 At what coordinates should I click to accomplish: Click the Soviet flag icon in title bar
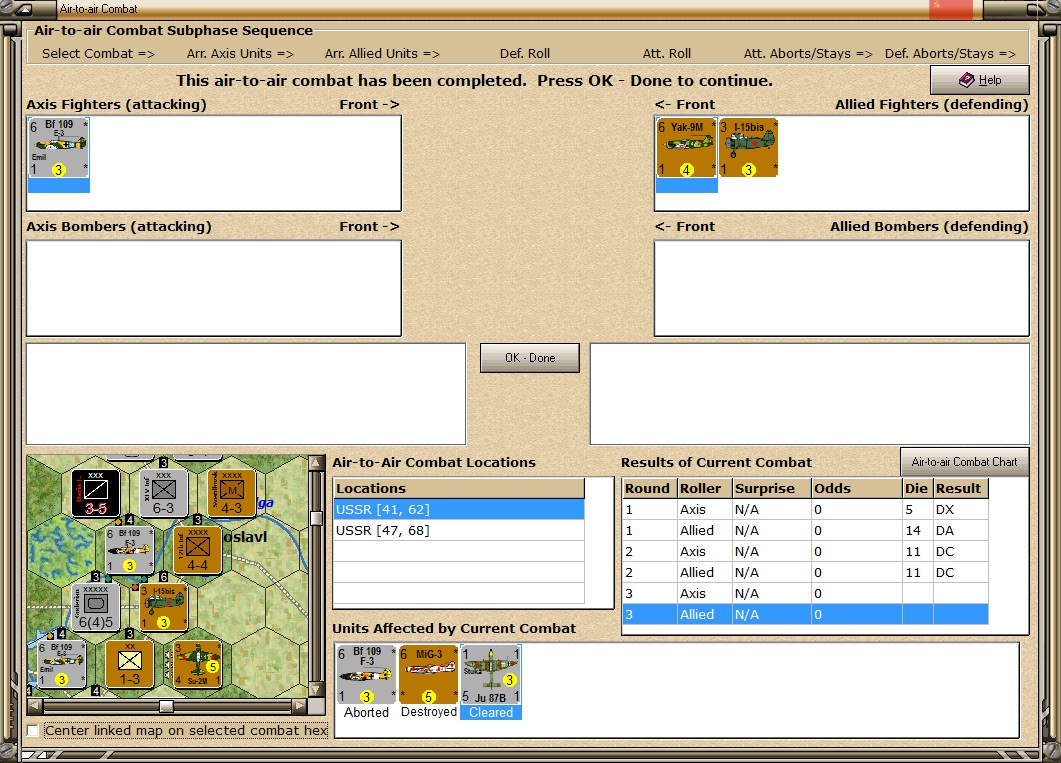(951, 9)
